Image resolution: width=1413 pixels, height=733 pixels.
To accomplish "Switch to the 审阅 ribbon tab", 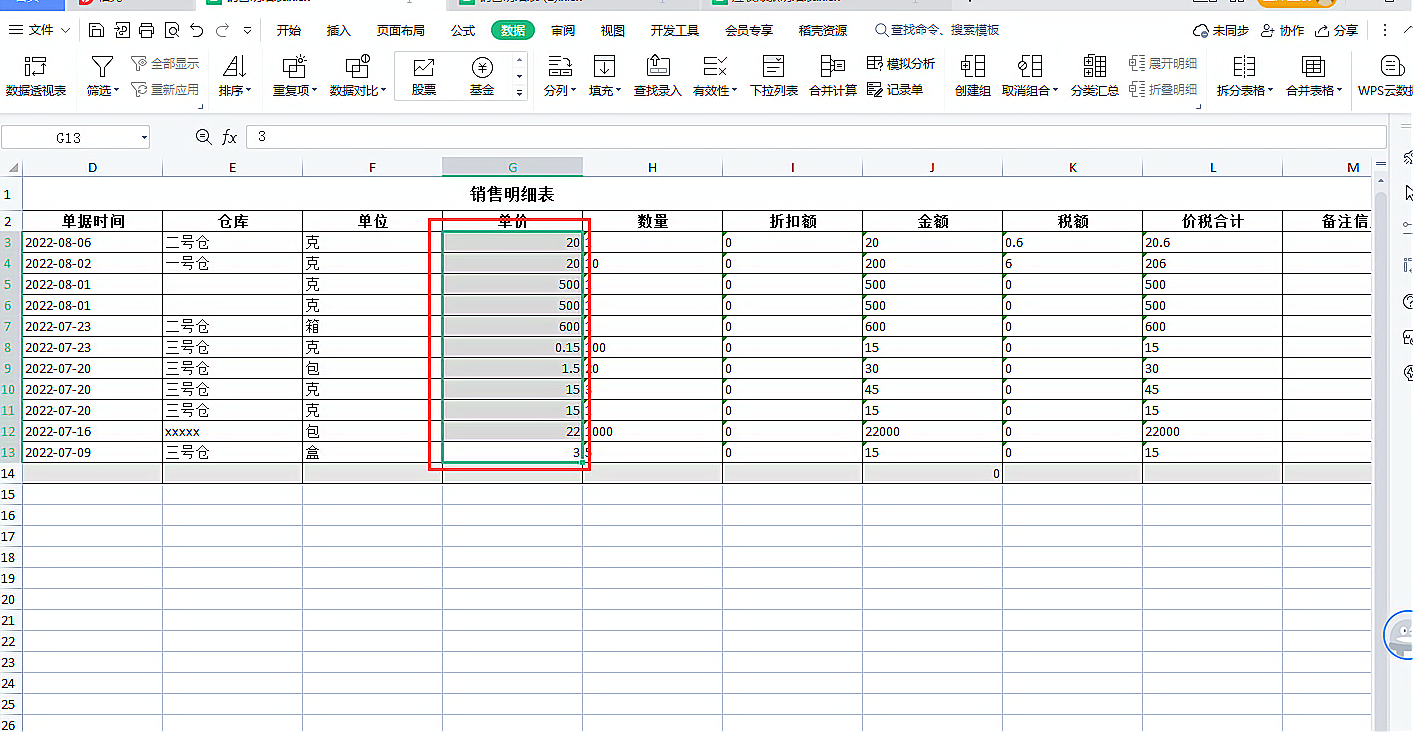I will coord(563,31).
